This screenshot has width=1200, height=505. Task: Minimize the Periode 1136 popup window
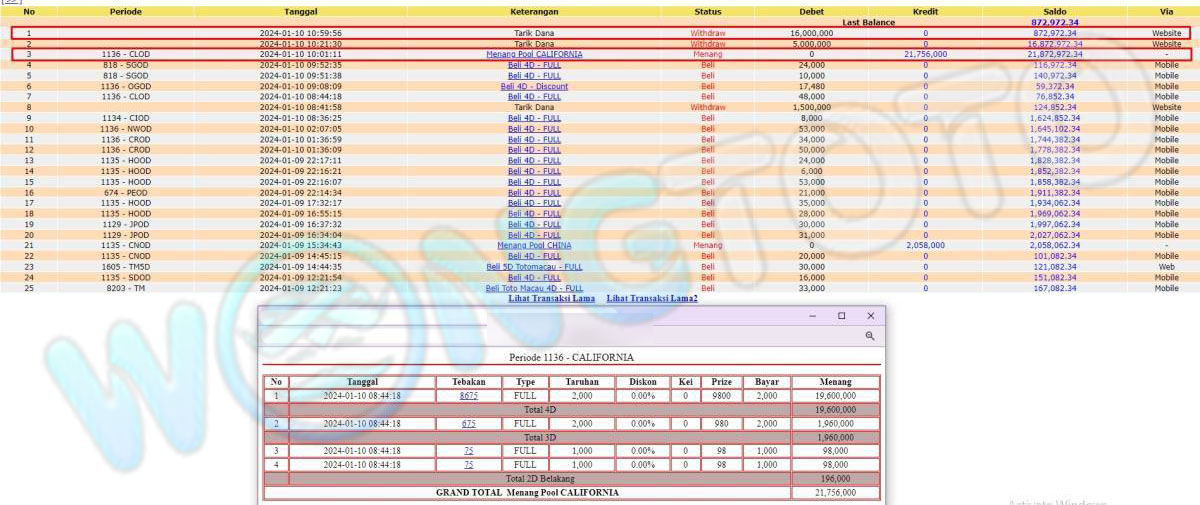tap(811, 315)
